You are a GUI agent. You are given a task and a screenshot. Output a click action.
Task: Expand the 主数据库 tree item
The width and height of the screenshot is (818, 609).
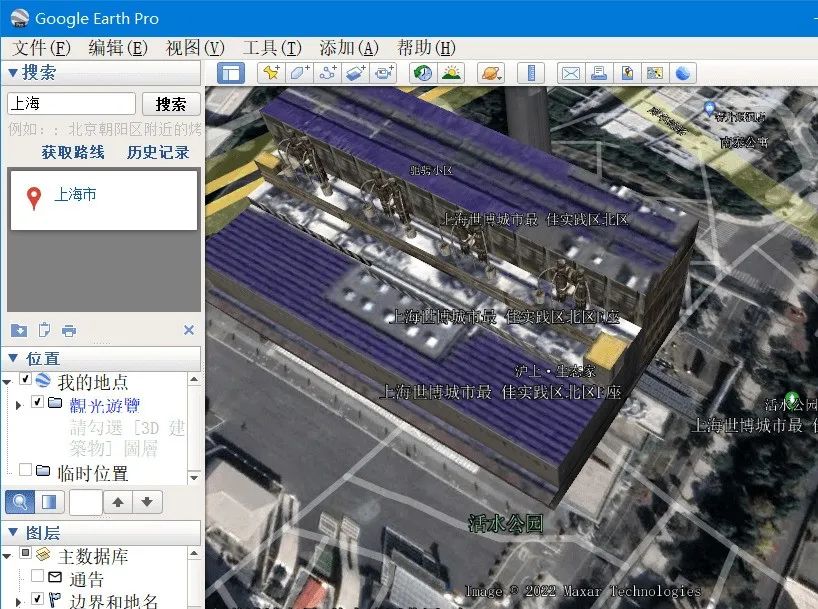tap(8, 554)
